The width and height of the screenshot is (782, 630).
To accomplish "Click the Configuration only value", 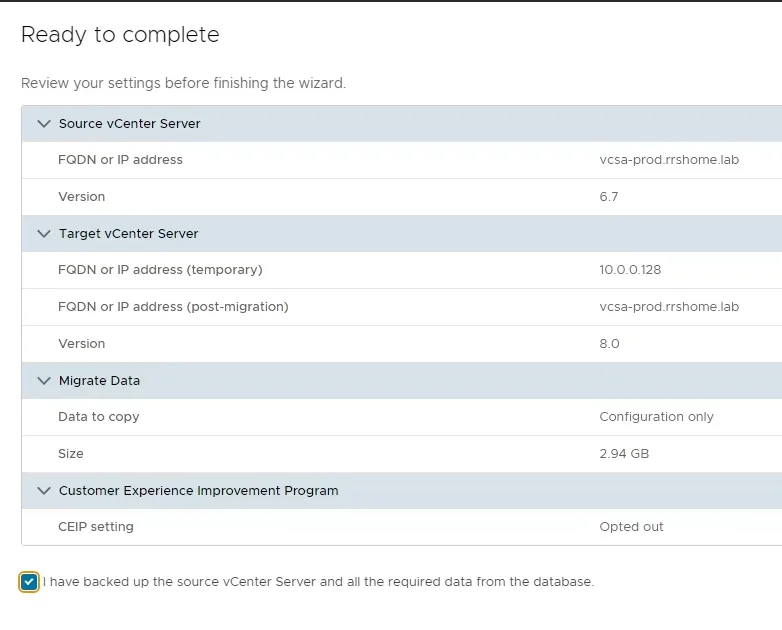I will [x=656, y=417].
